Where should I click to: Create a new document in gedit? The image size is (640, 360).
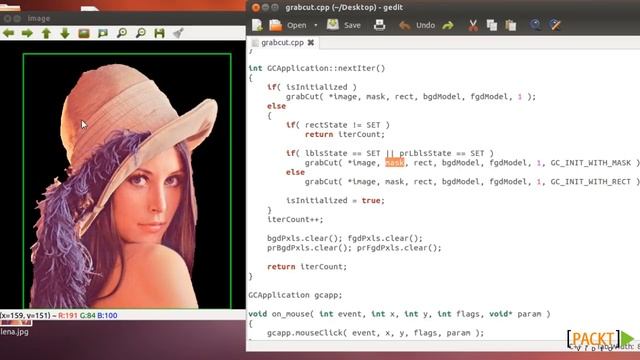[257, 25]
